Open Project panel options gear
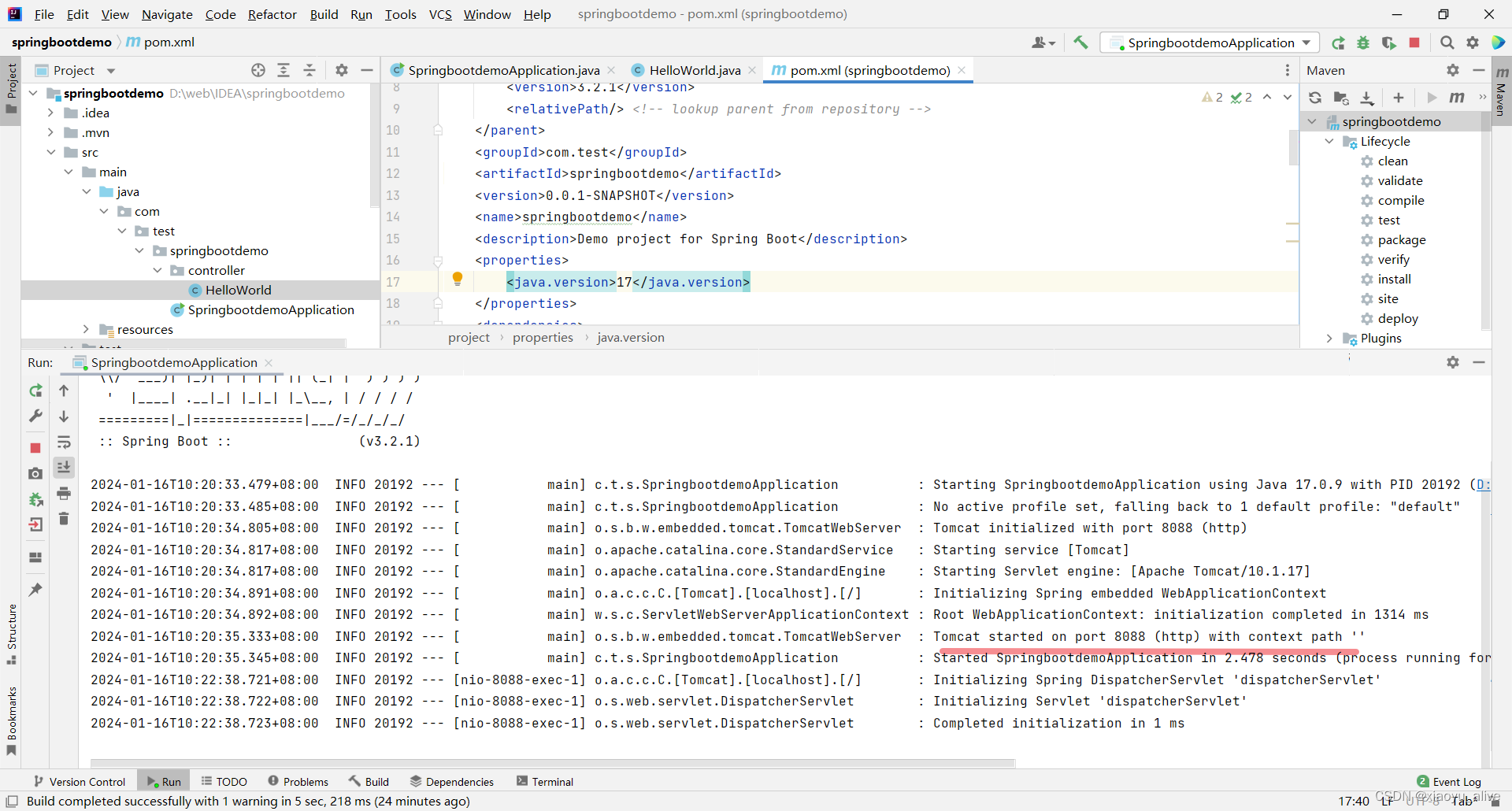This screenshot has height=811, width=1512. tap(342, 70)
